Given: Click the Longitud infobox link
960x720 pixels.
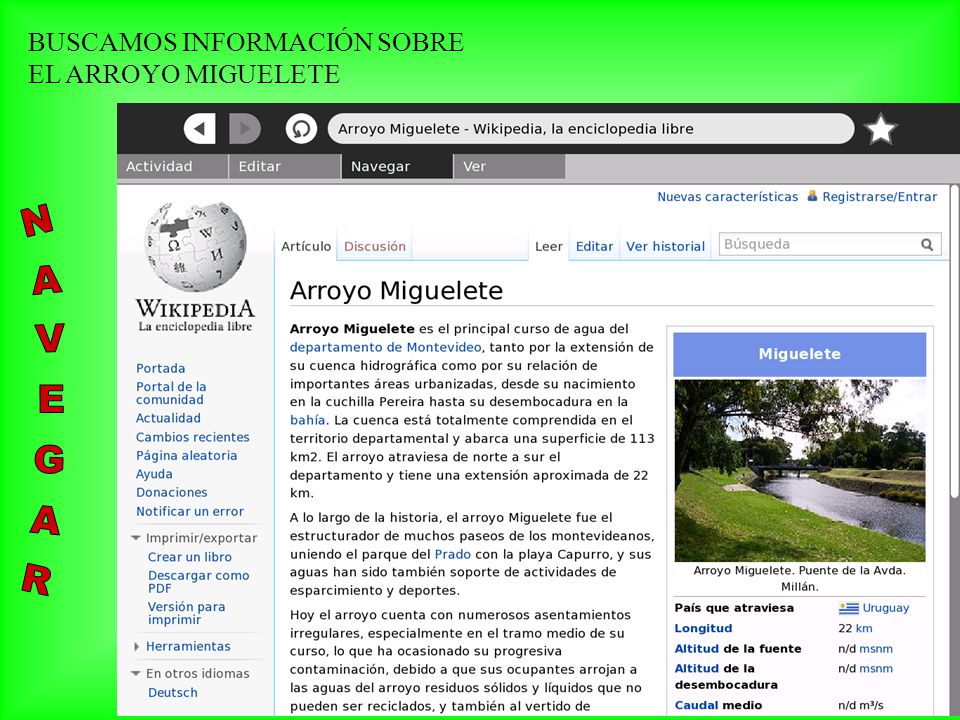Looking at the screenshot, I should 703,628.
